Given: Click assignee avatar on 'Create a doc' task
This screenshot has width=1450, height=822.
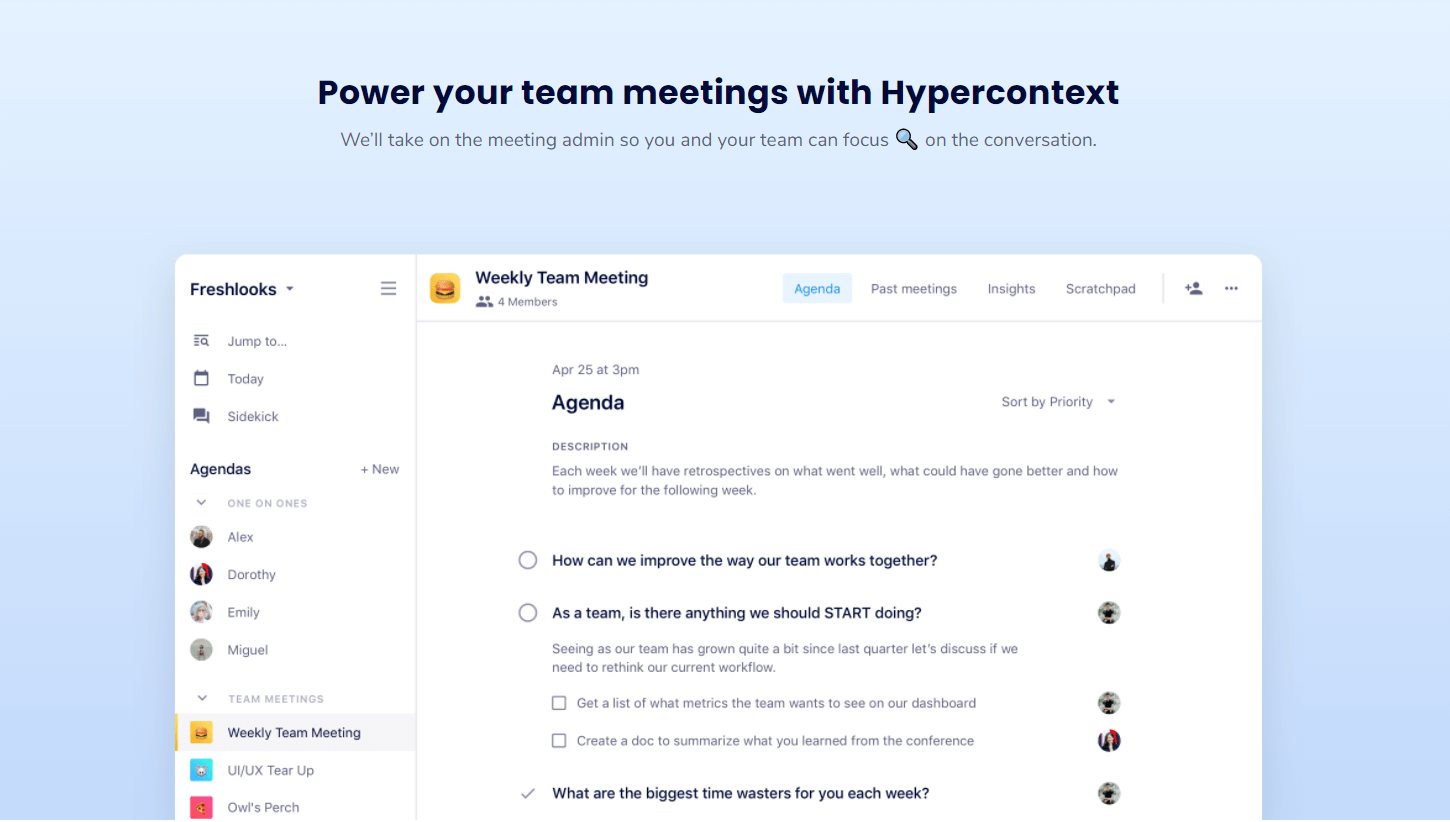Looking at the screenshot, I should (1109, 741).
